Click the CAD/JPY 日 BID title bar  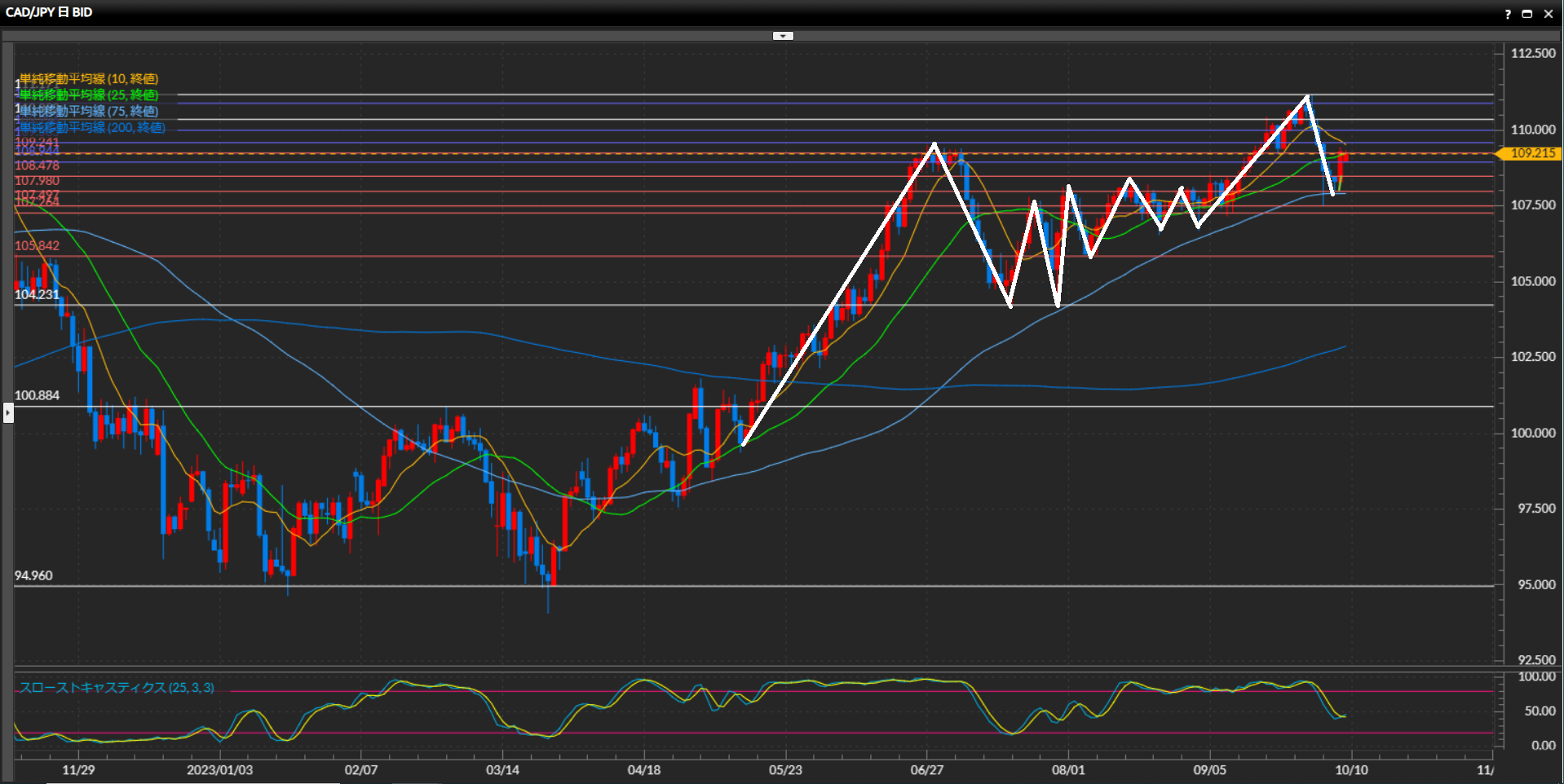pyautogui.click(x=49, y=12)
